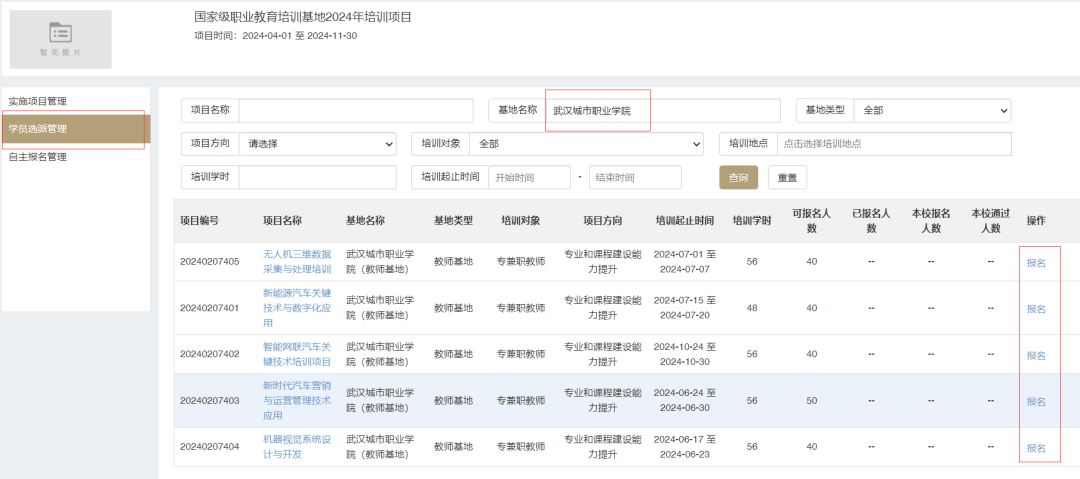Click 报名 for project 20240207401
The image size is (1080, 479).
coord(1036,309)
